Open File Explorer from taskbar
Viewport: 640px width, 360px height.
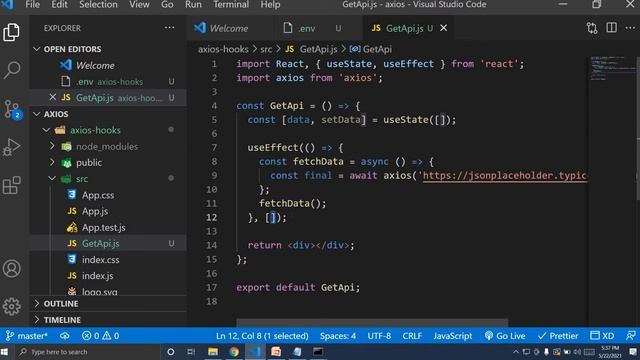click(213, 351)
